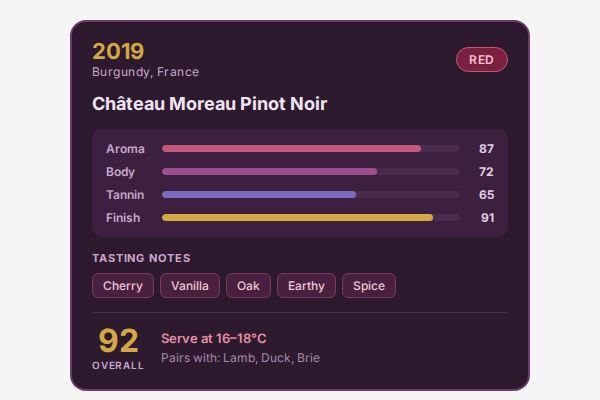The height and width of the screenshot is (400, 600).
Task: Click the Finish score value 91
Action: [486, 218]
